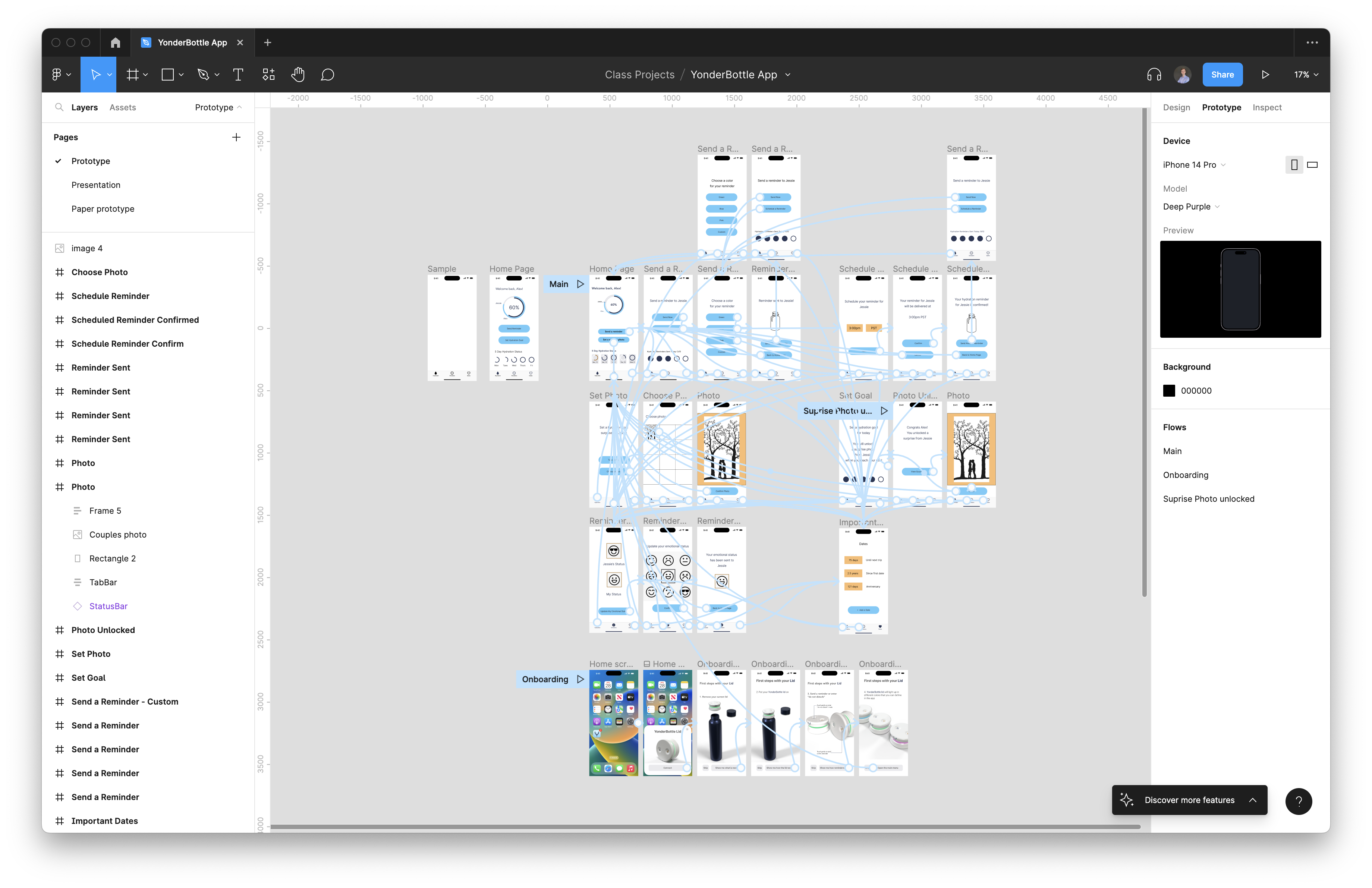Switch to the Assets tab
This screenshot has width=1372, height=888.
[122, 107]
